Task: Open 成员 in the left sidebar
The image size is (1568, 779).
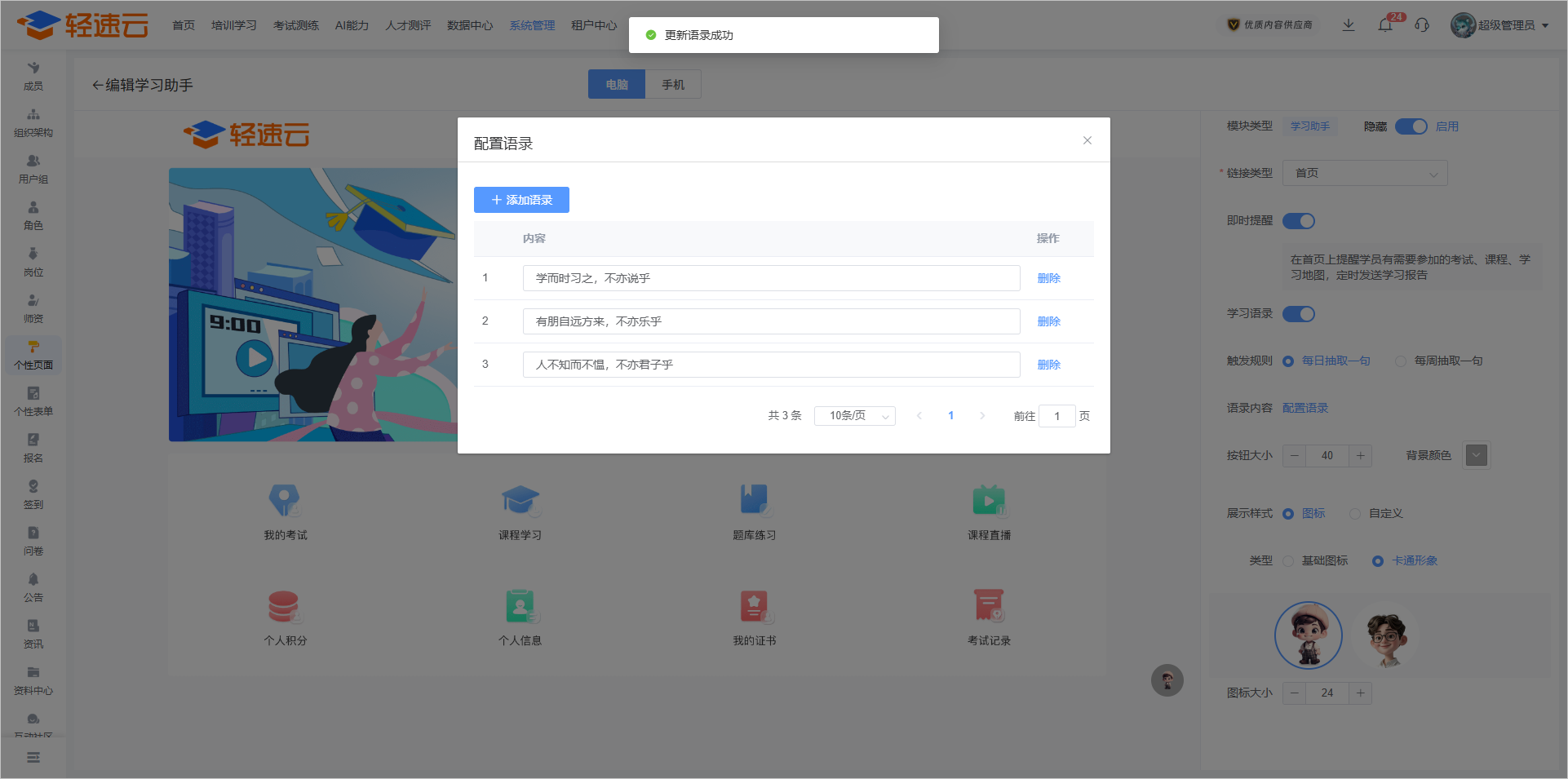Action: (33, 76)
